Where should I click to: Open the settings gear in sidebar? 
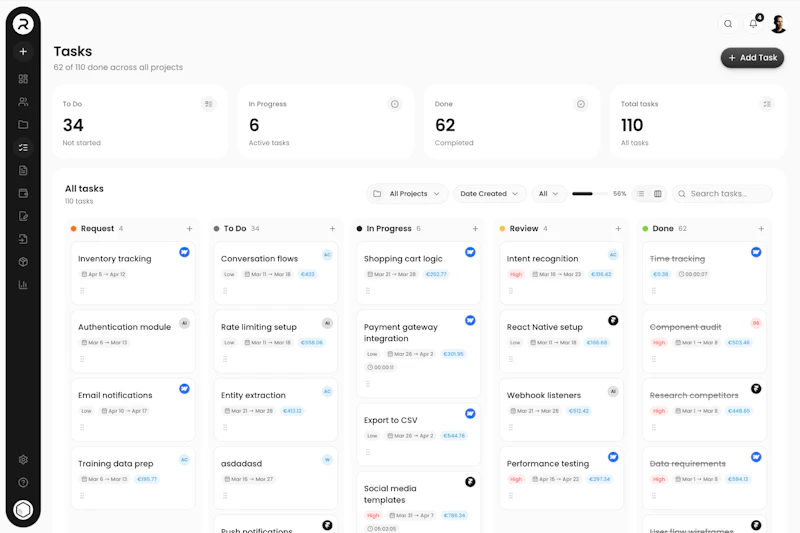point(23,460)
